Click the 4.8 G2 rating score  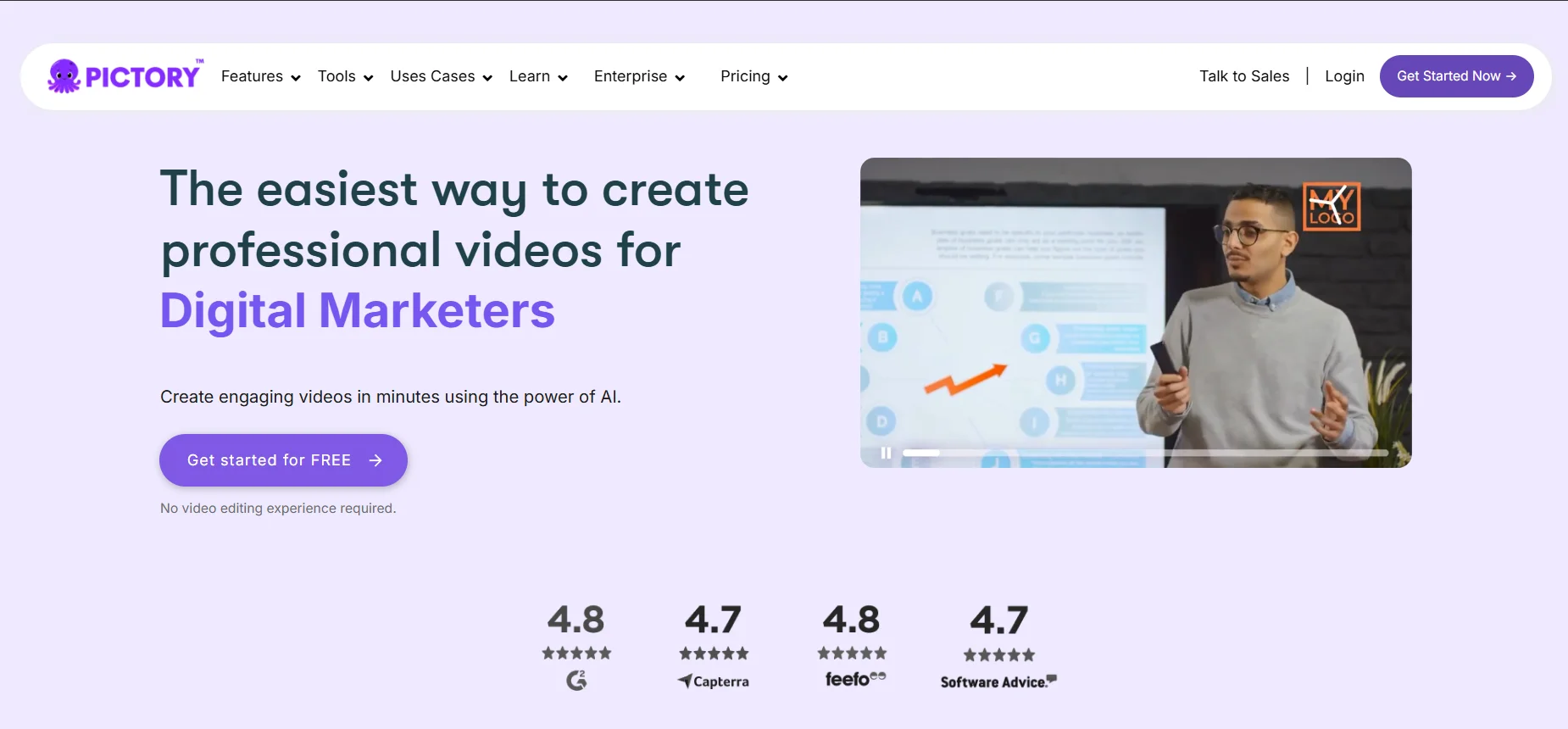(x=576, y=620)
